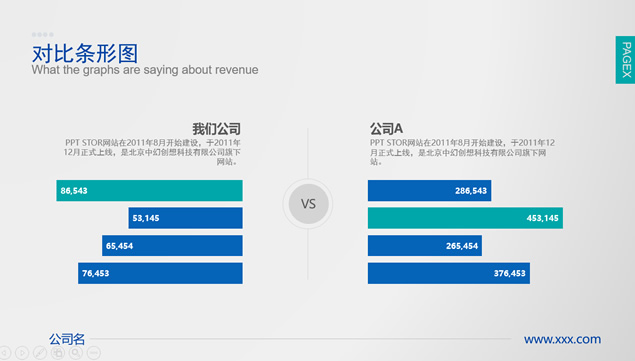
Task: Select the teal 86,543 bar
Action: (x=149, y=190)
